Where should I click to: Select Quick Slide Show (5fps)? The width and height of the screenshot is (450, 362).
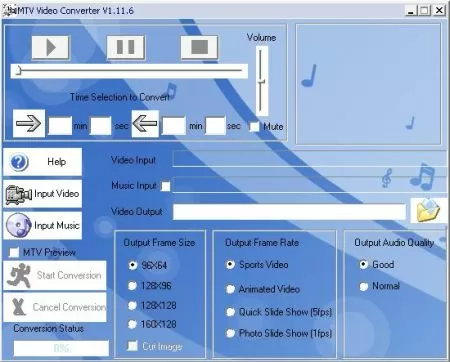point(230,312)
